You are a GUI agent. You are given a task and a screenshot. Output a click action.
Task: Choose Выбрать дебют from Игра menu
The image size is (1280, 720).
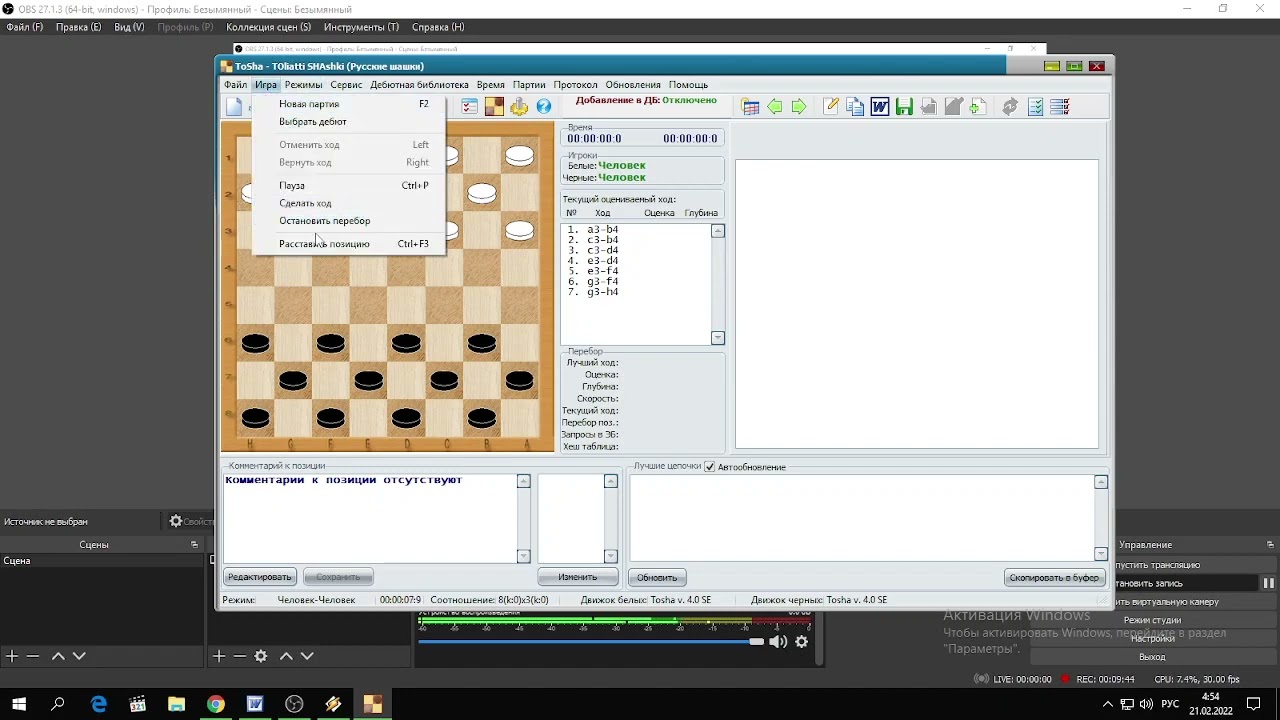(x=348, y=122)
